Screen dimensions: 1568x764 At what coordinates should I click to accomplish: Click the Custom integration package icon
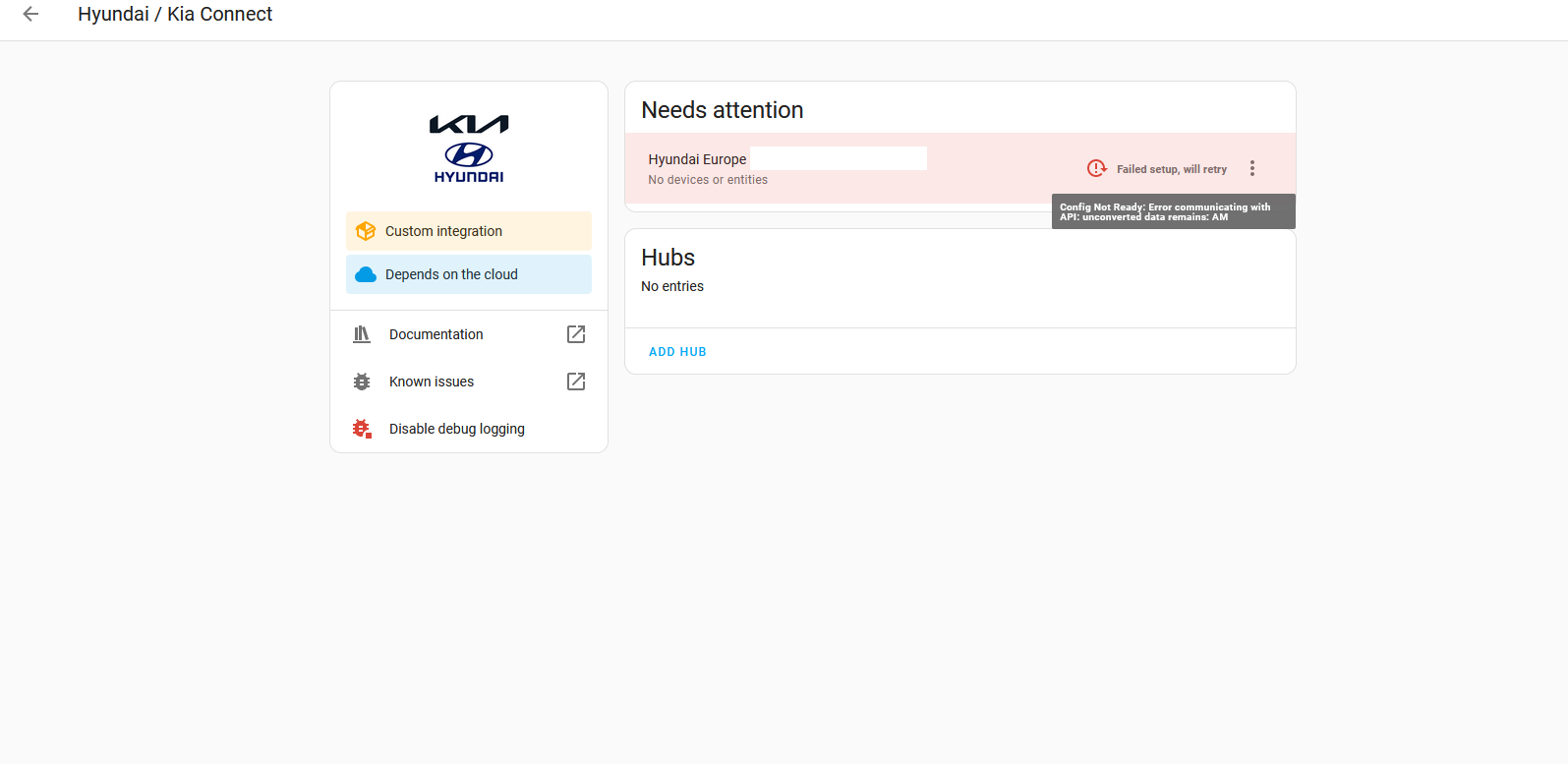tap(365, 230)
